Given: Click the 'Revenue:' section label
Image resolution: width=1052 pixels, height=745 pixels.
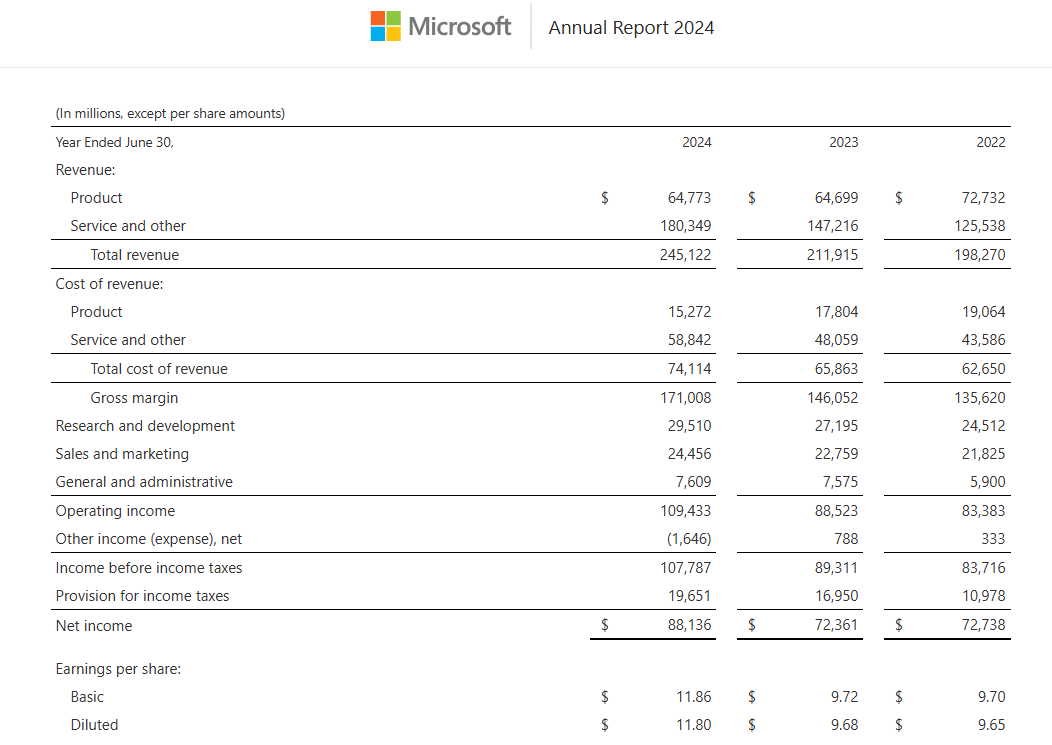Looking at the screenshot, I should tap(85, 170).
